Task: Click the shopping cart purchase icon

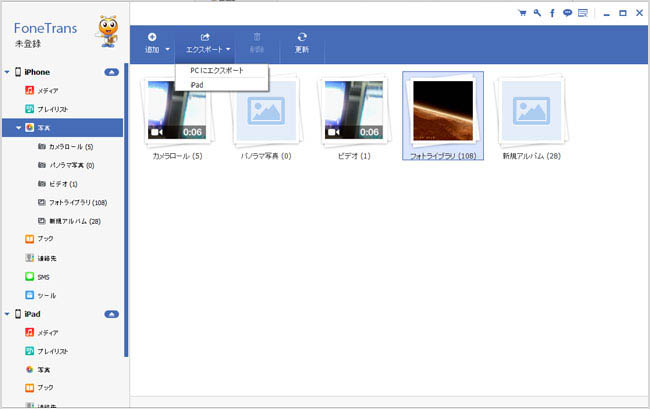Action: coord(521,13)
